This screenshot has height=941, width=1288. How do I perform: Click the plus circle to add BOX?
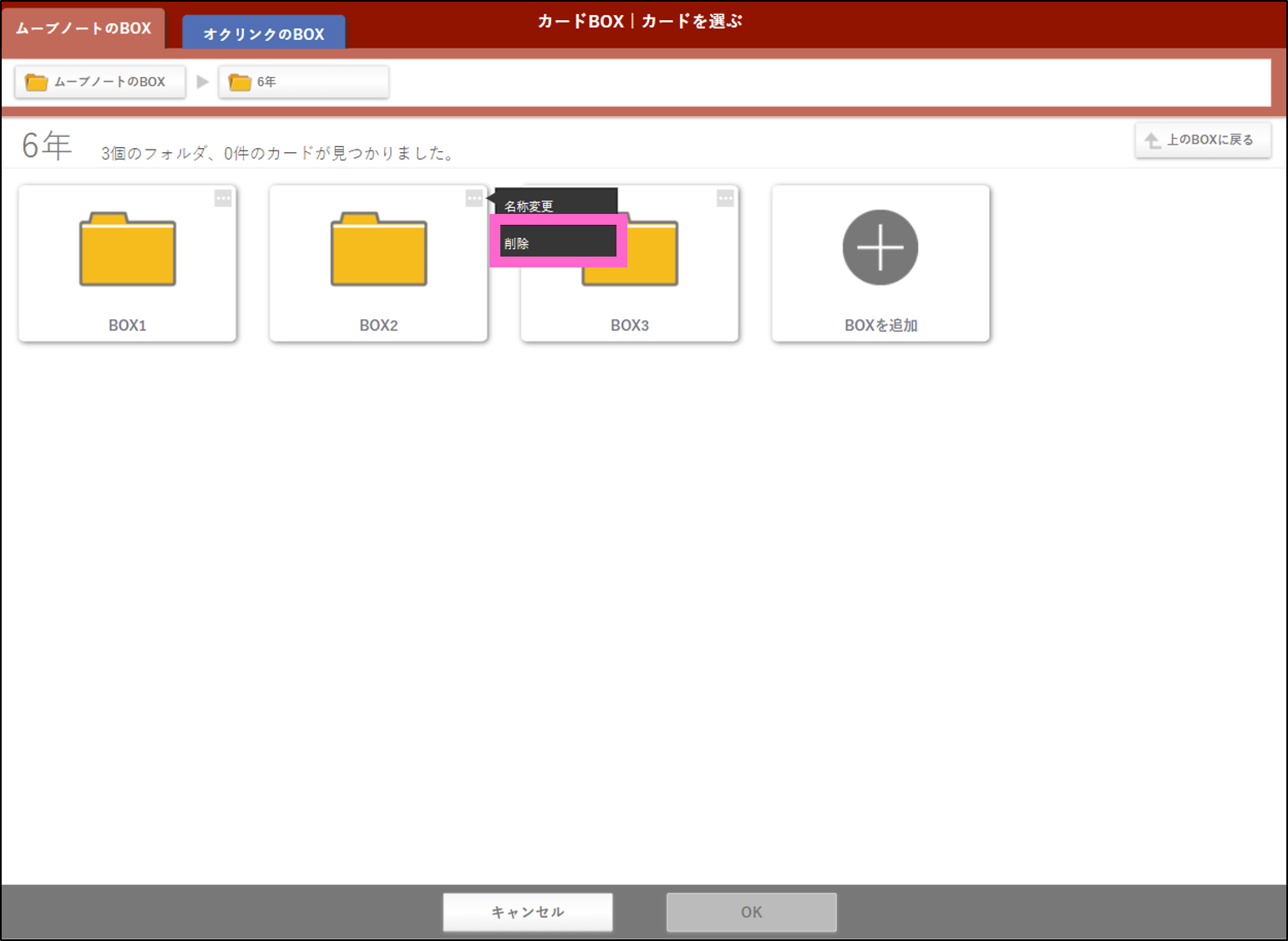coord(880,247)
